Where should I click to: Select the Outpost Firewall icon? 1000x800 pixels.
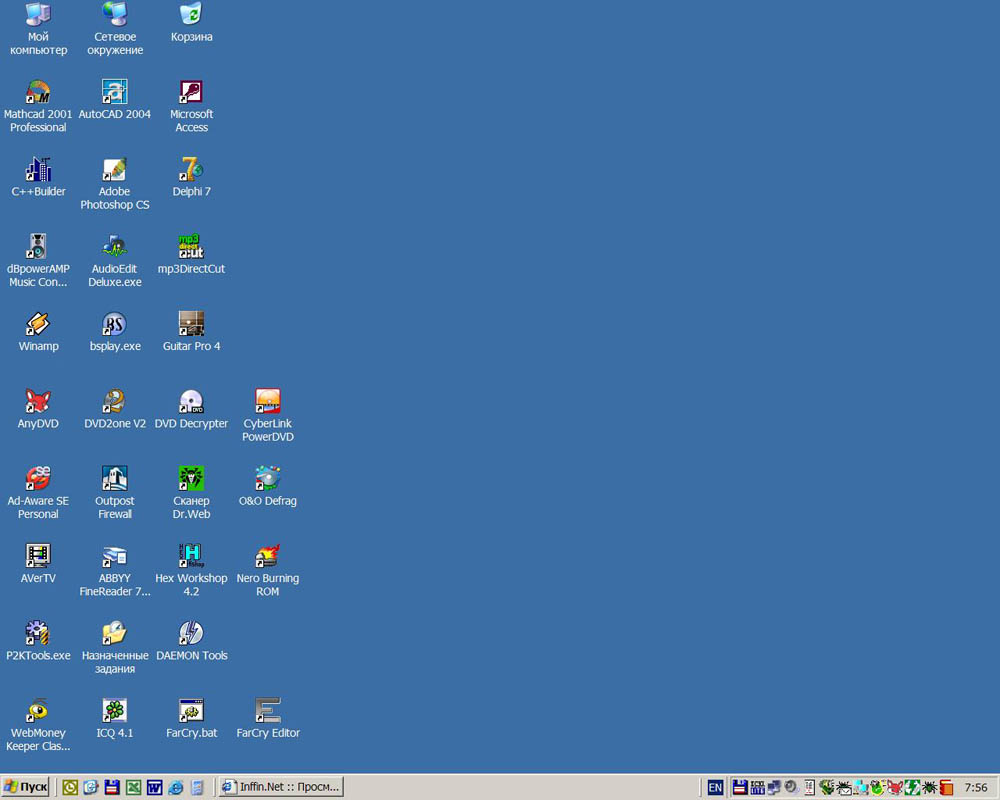115,493
